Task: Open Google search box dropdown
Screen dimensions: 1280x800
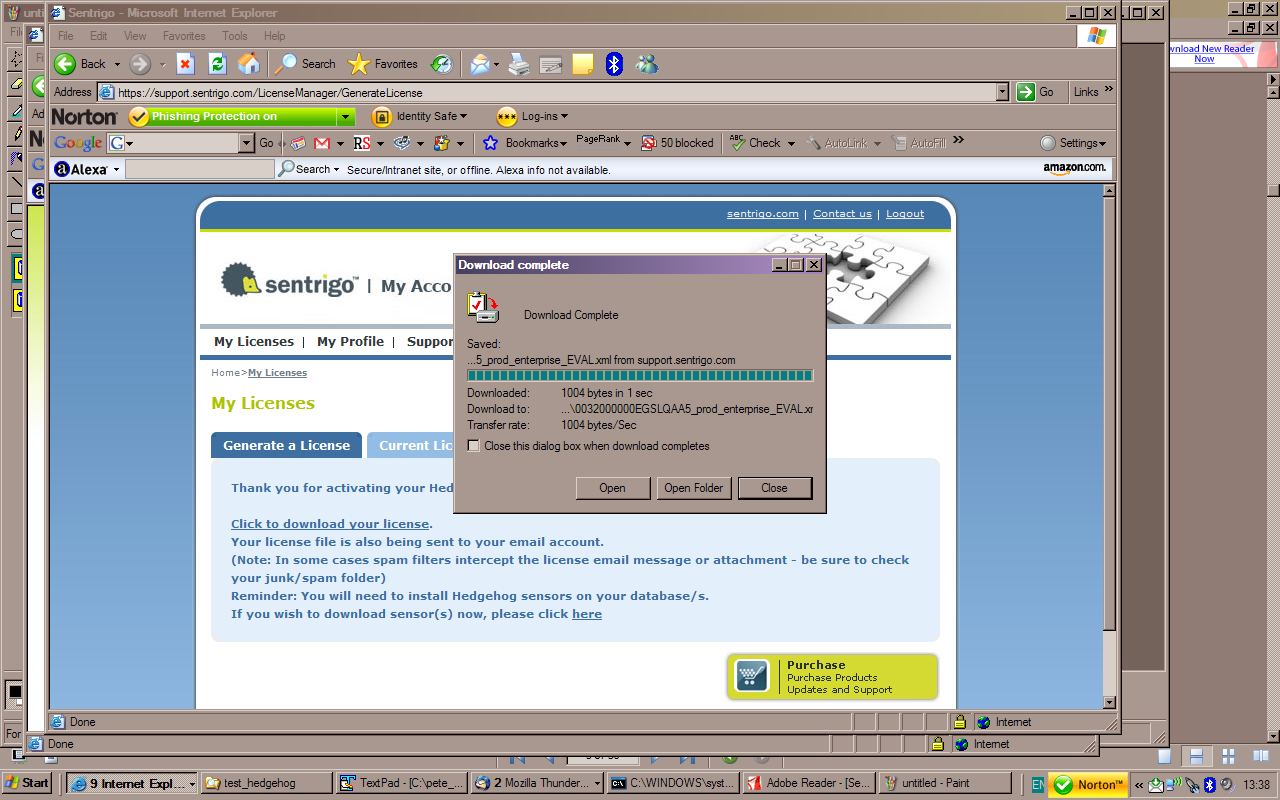Action: coord(247,143)
